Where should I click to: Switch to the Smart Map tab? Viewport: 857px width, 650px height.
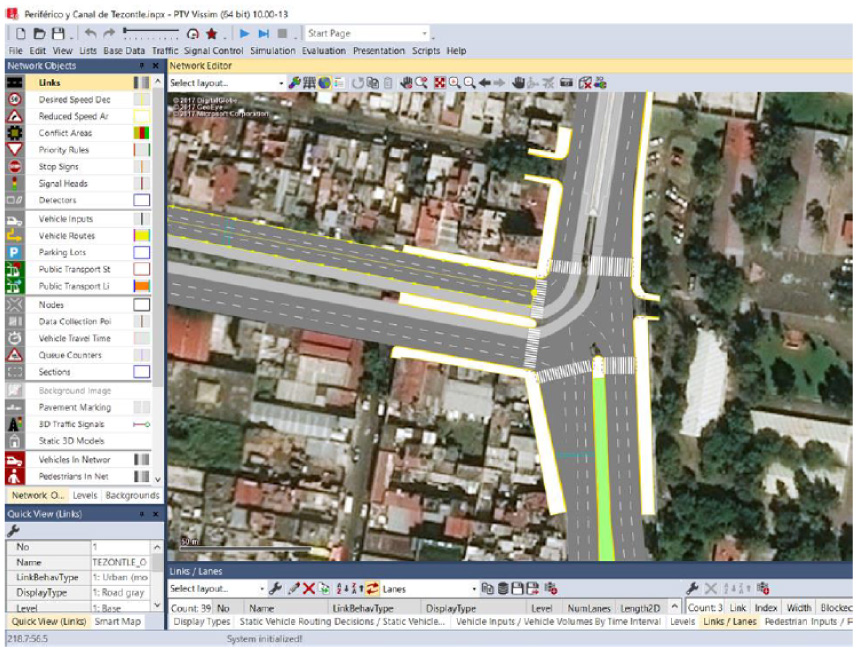pyautogui.click(x=117, y=622)
